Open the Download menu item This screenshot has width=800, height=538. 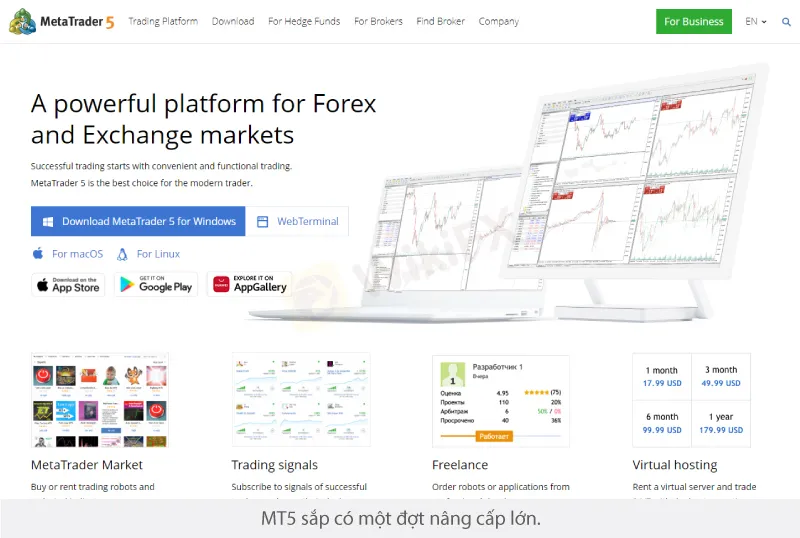[x=233, y=21]
